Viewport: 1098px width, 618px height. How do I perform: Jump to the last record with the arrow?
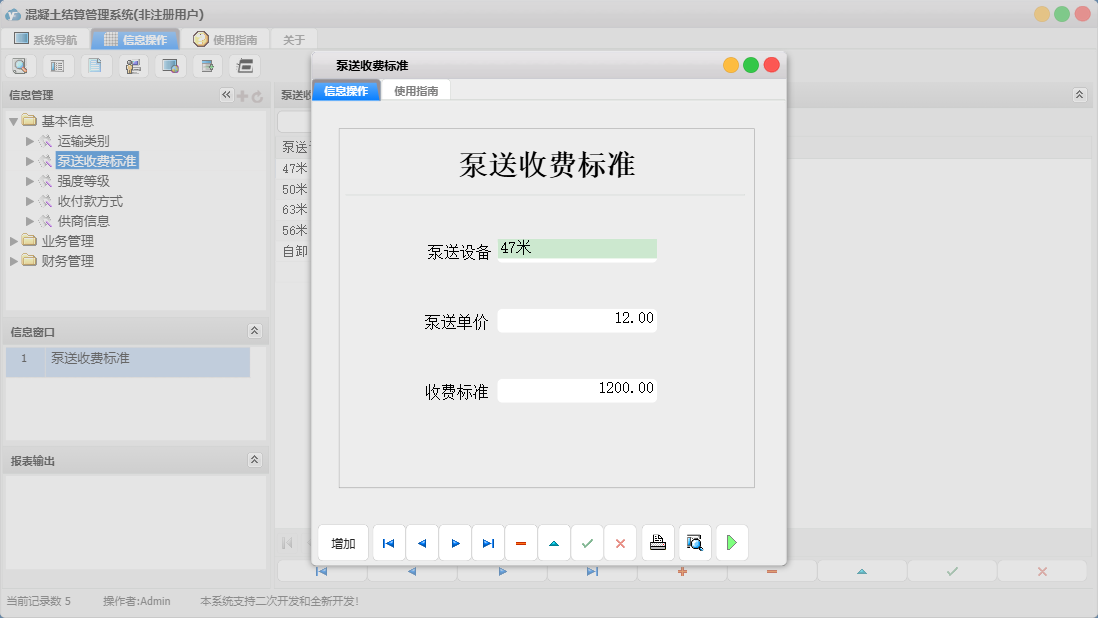pos(488,543)
